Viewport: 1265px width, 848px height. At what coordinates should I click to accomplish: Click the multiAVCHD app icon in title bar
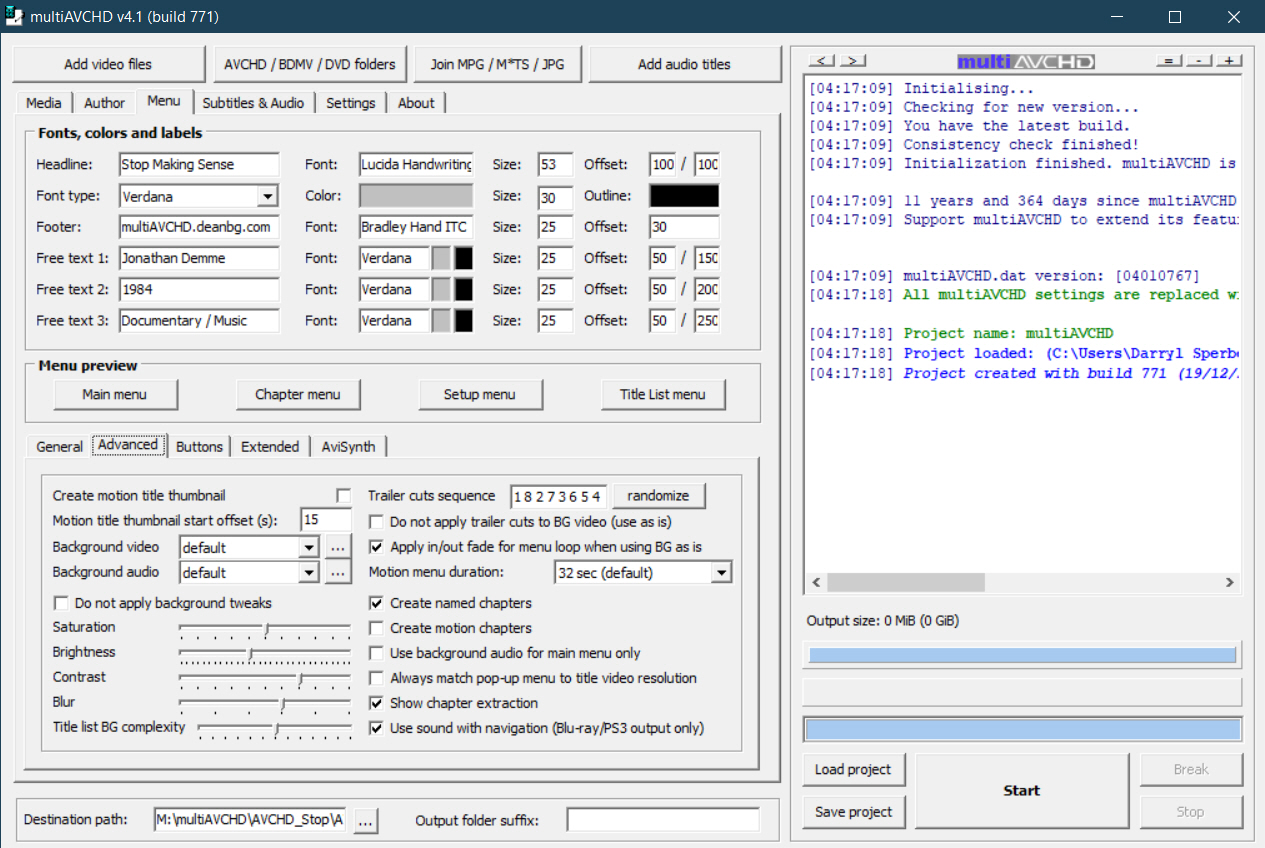[15, 17]
